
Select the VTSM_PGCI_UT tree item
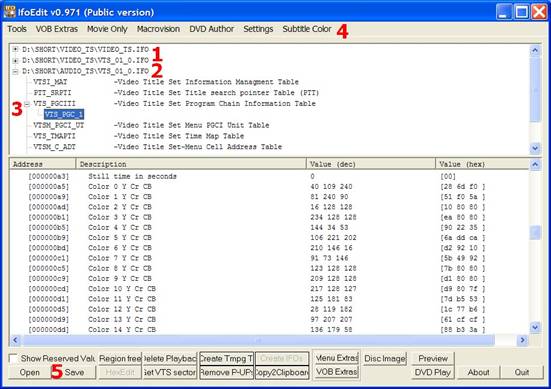coord(58,125)
